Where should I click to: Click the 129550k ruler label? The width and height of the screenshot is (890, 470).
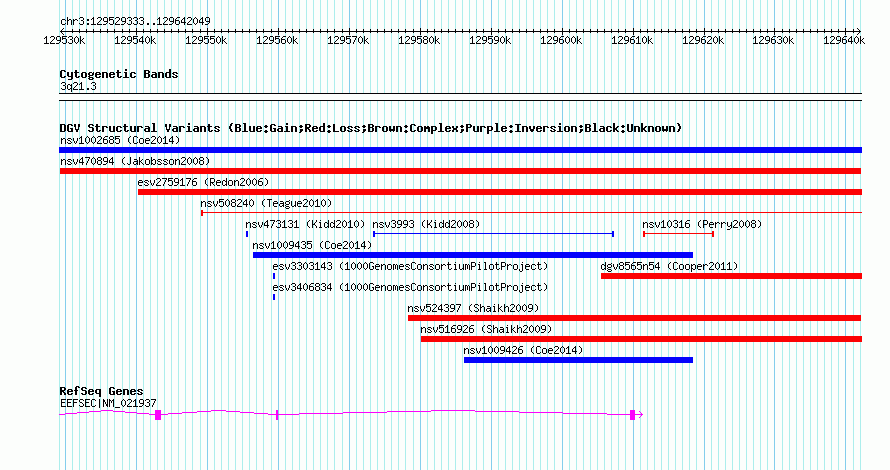pyautogui.click(x=207, y=40)
